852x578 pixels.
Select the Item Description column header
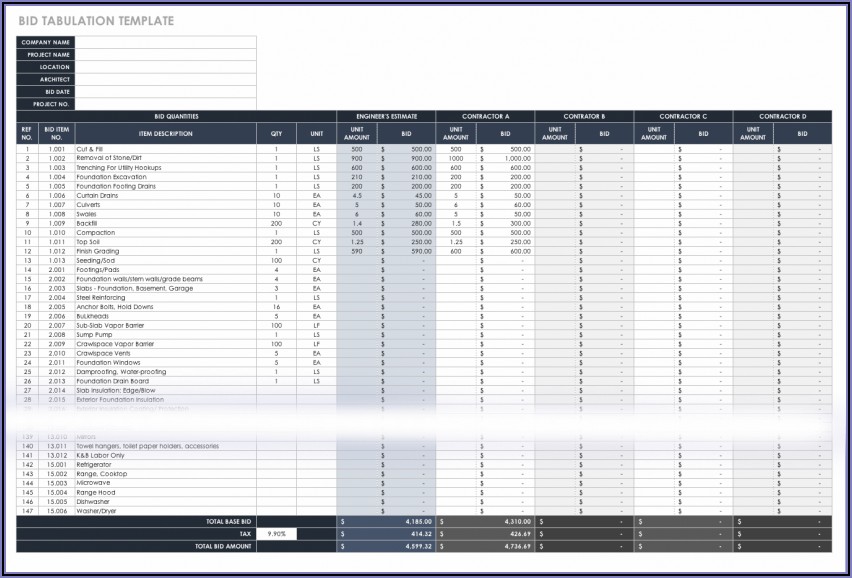coord(166,133)
